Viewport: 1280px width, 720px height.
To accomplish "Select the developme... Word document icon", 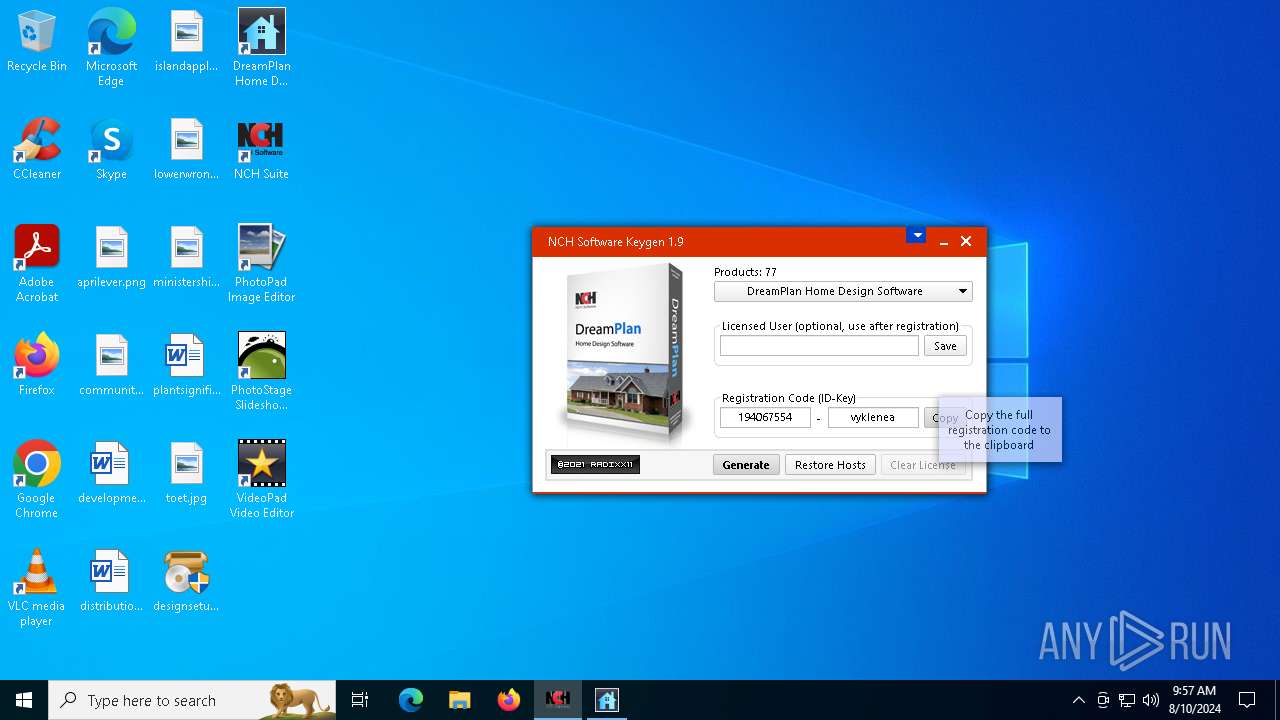I will pos(111,473).
